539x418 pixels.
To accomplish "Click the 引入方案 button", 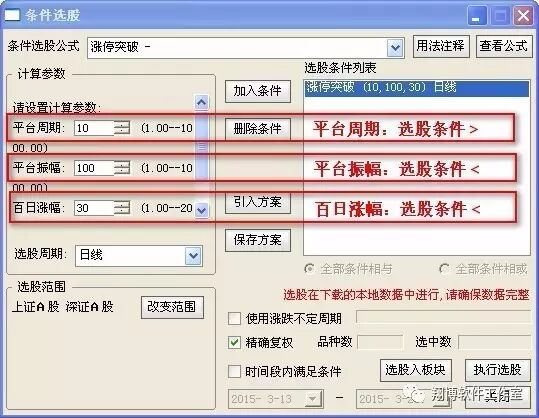I will pyautogui.click(x=258, y=202).
